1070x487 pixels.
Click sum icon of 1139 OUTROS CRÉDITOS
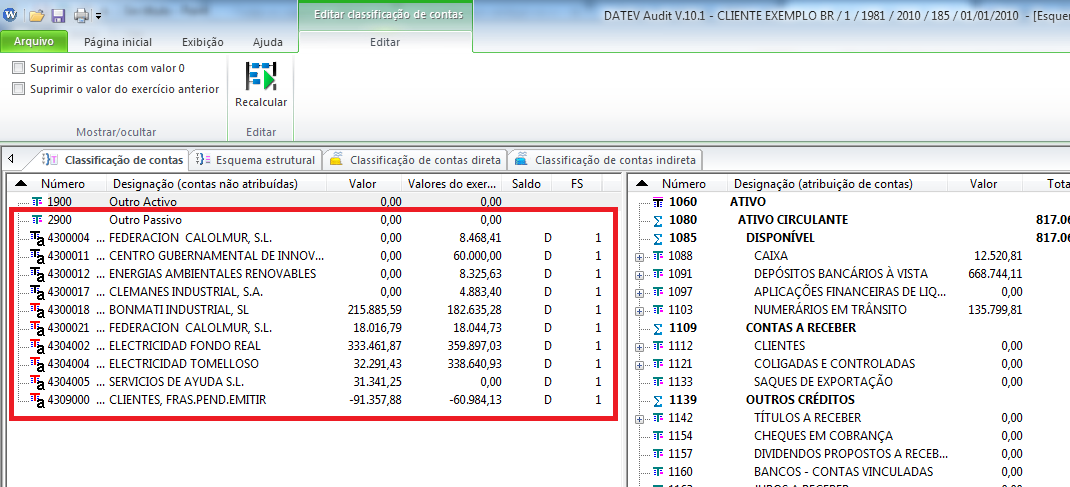(x=659, y=400)
